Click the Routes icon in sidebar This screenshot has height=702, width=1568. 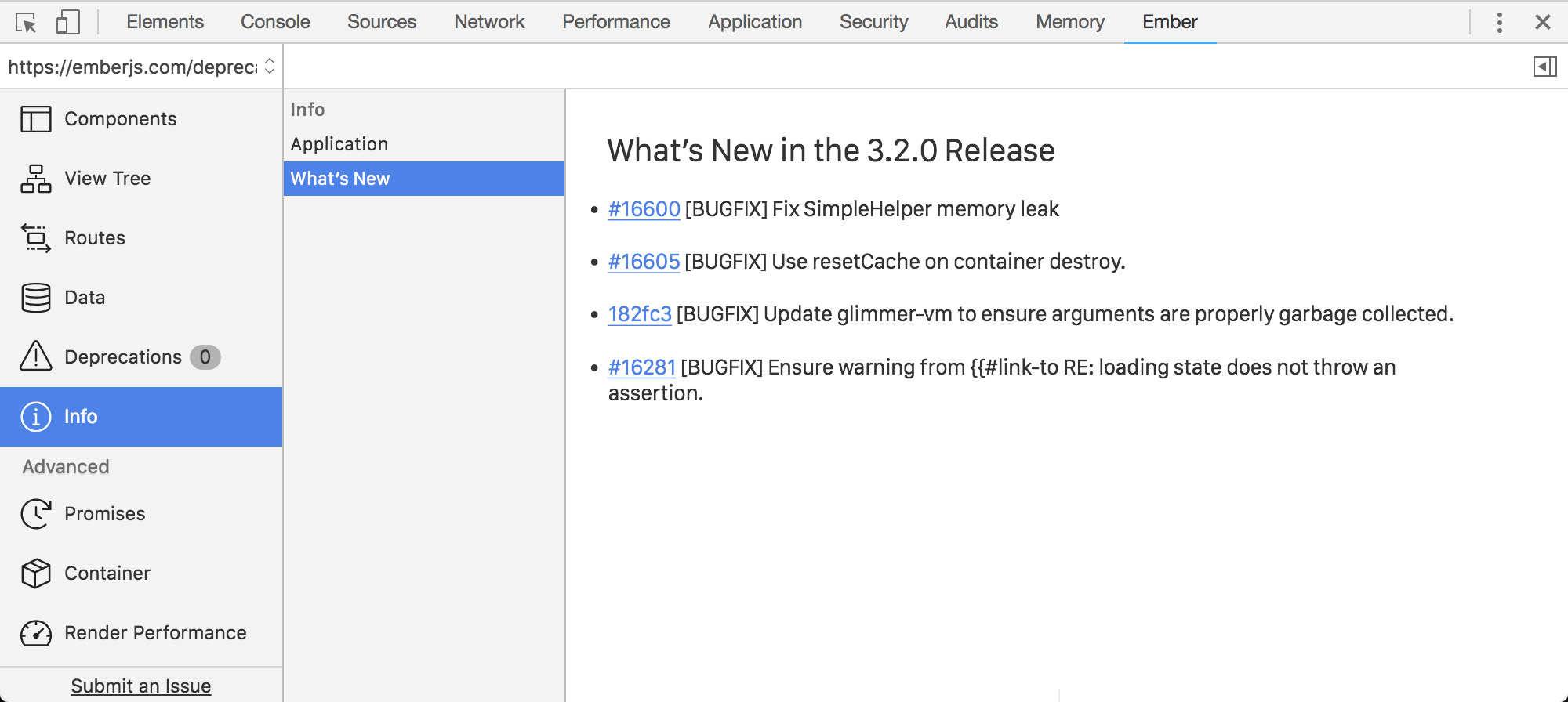36,238
